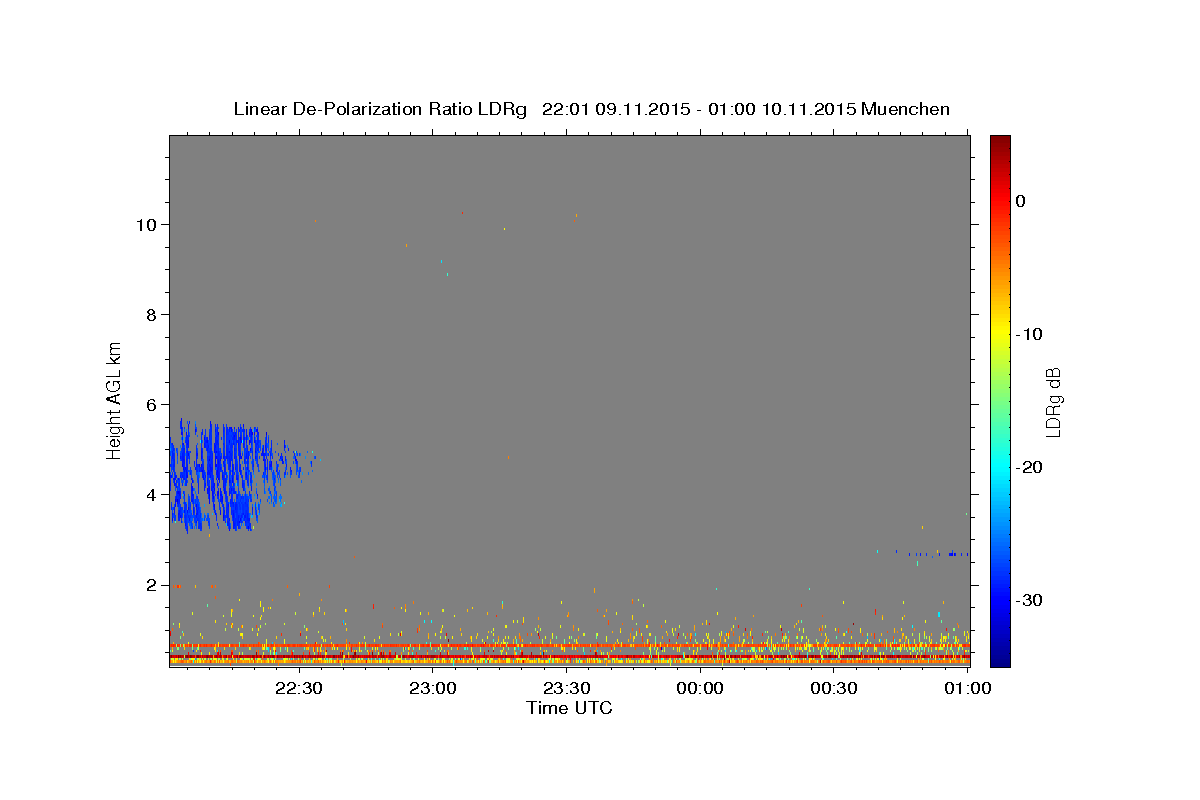
Task: Click the 'LDRg dB' colorbar label
Action: coord(1053,402)
